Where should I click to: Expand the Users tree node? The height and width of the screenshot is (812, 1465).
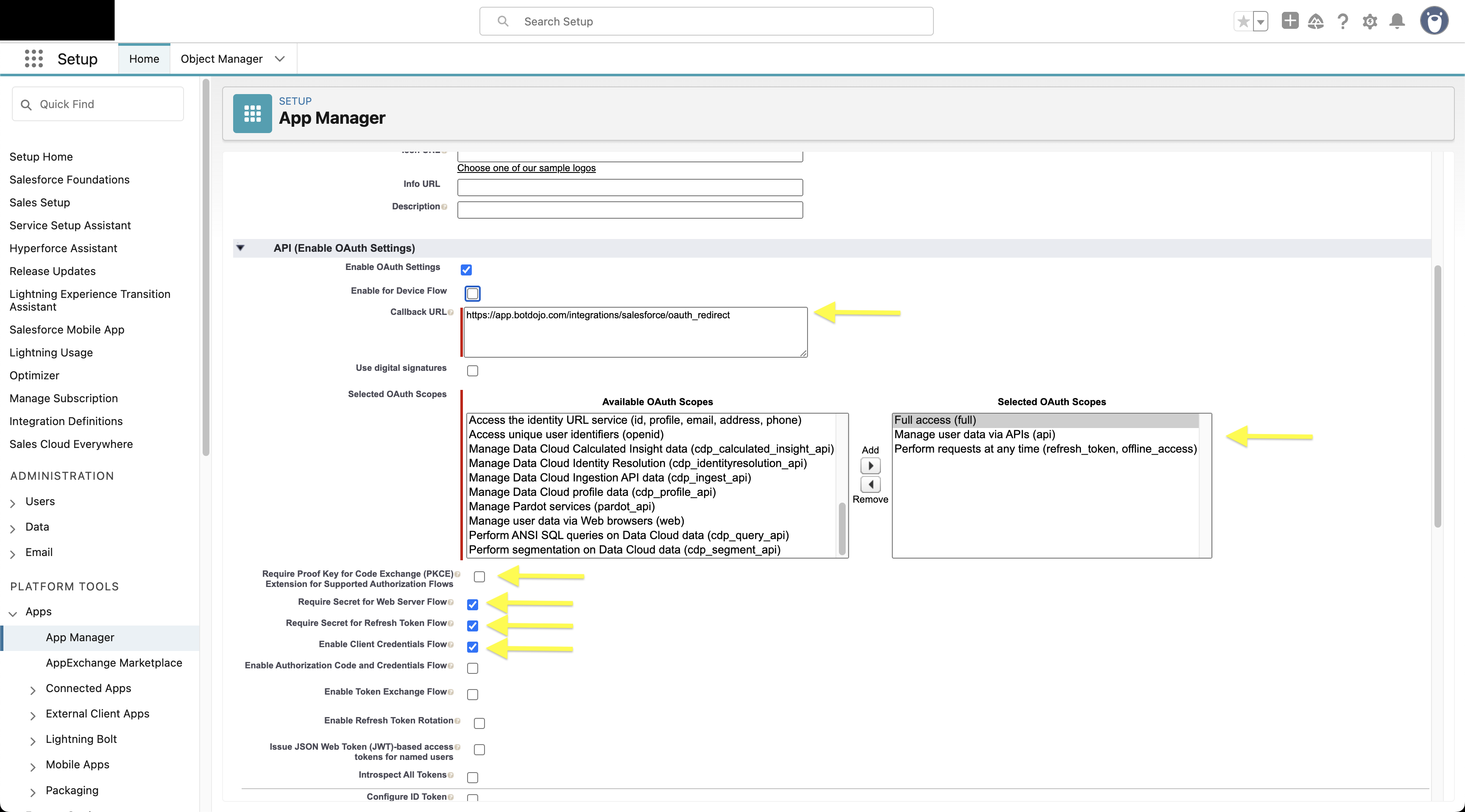[13, 503]
